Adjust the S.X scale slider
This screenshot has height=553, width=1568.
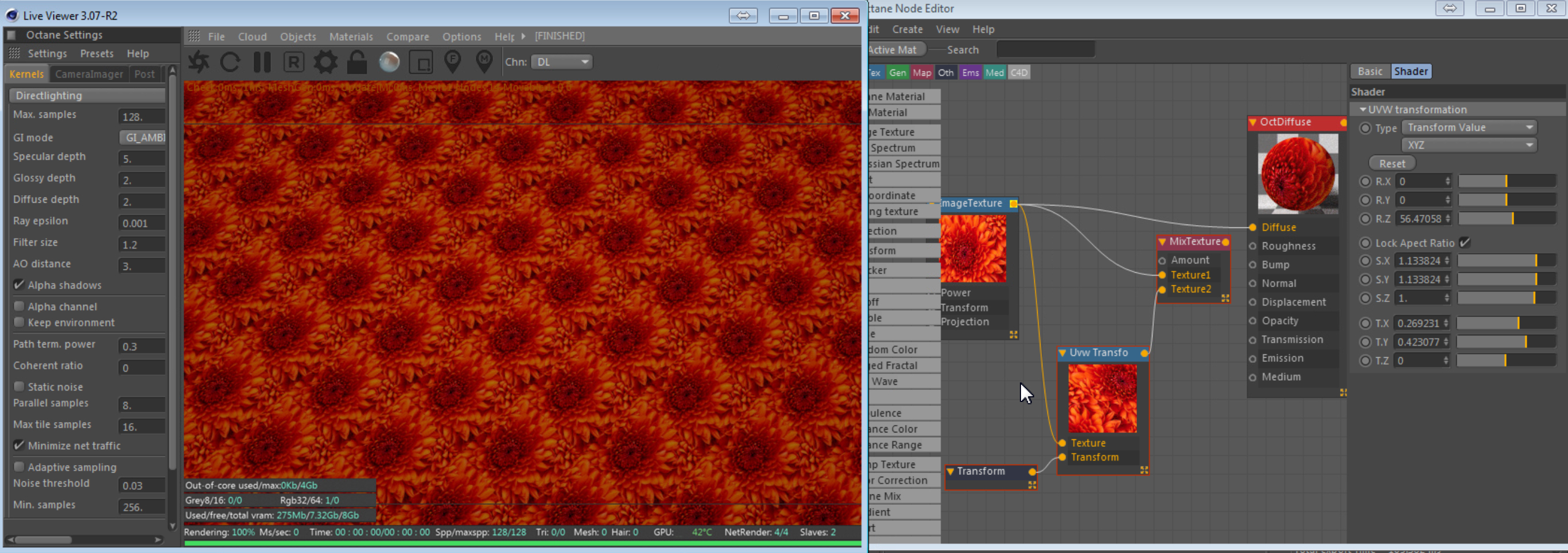(1507, 261)
